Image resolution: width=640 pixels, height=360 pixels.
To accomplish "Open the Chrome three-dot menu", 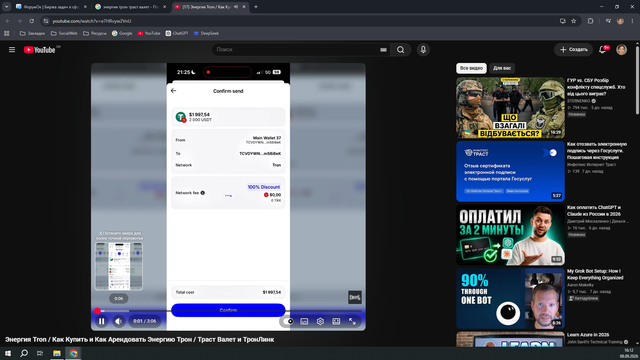I will point(632,21).
